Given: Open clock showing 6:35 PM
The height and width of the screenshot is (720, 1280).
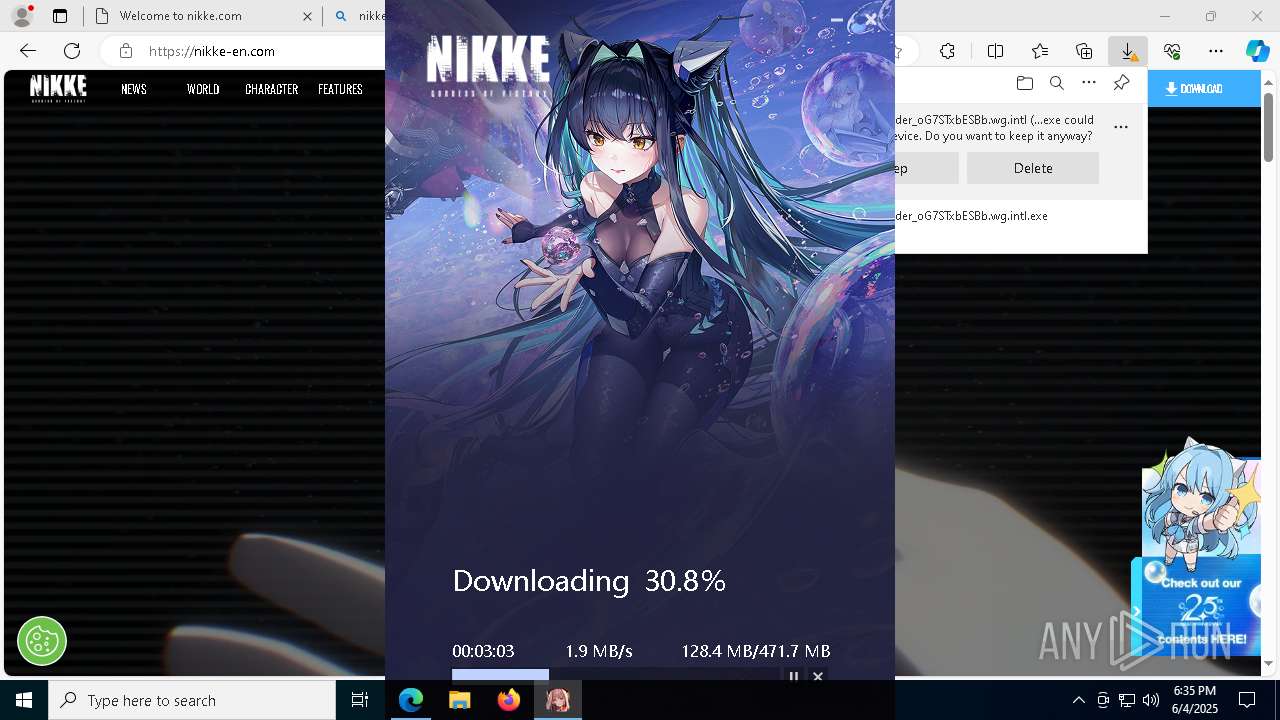Looking at the screenshot, I should (x=1194, y=700).
